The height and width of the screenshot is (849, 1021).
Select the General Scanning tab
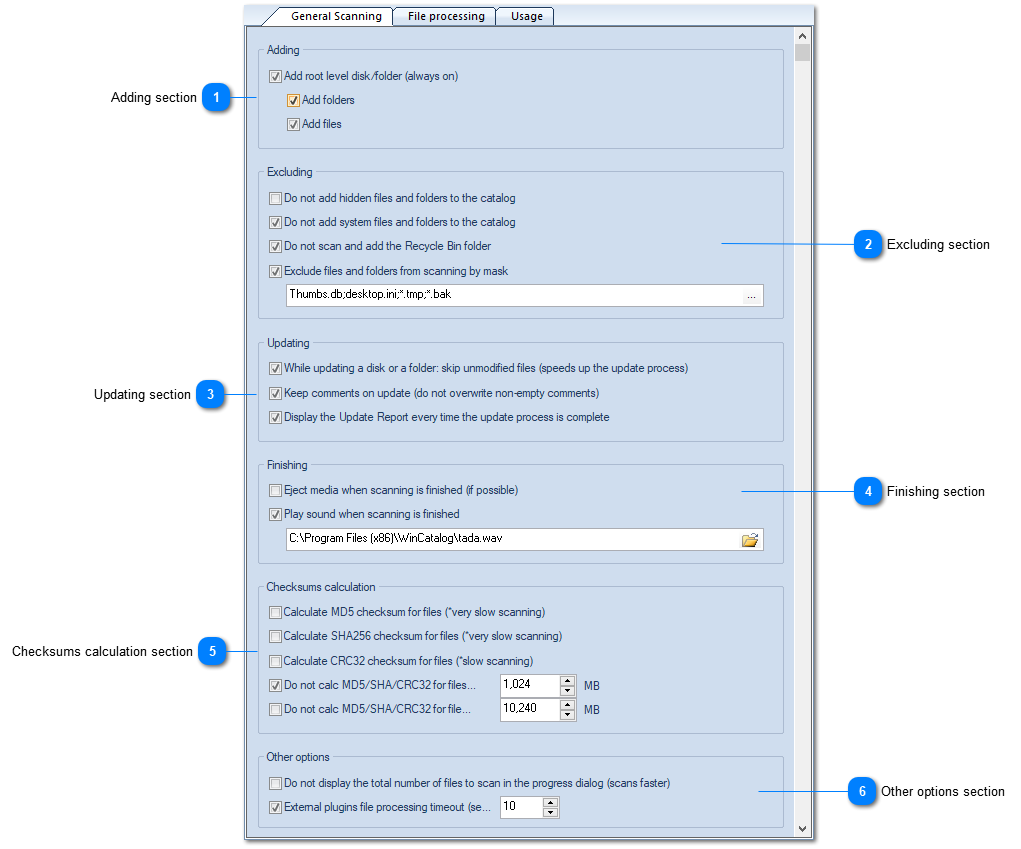coord(335,16)
